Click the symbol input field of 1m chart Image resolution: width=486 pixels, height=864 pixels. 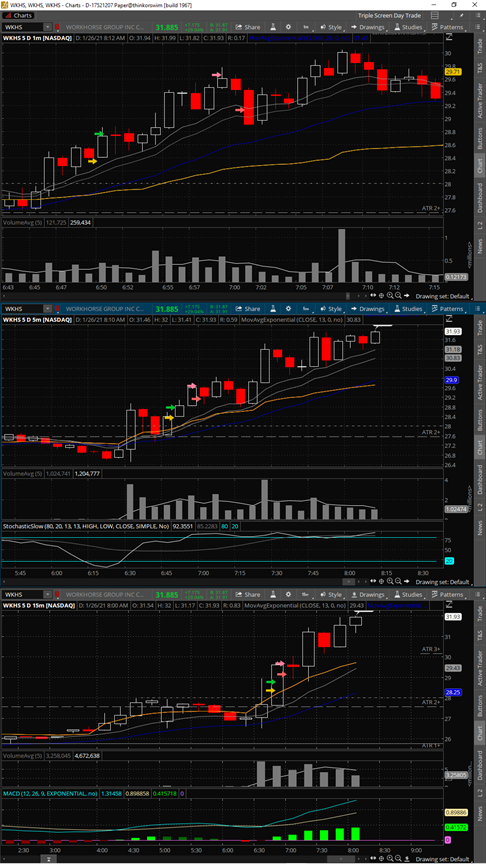point(23,26)
